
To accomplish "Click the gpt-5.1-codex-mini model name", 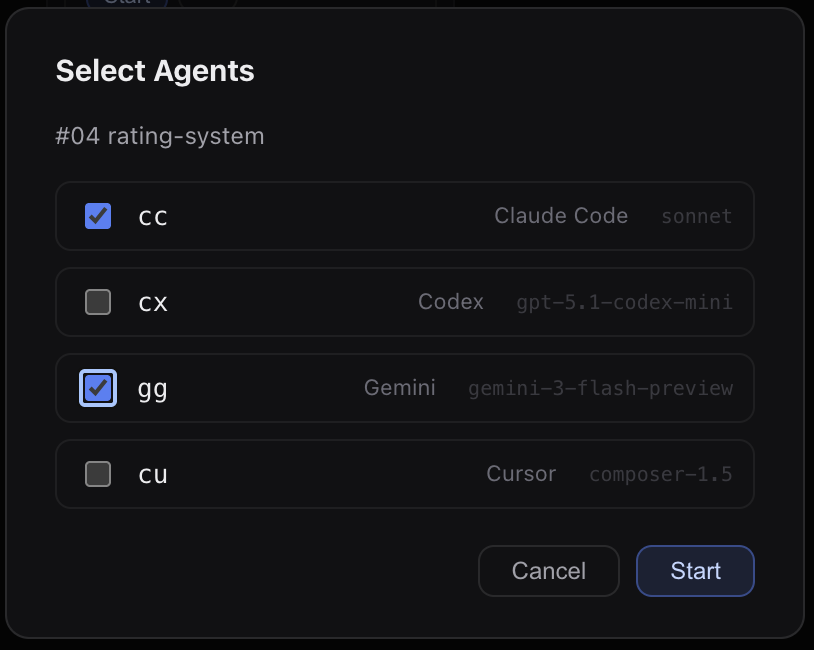I will tap(624, 302).
